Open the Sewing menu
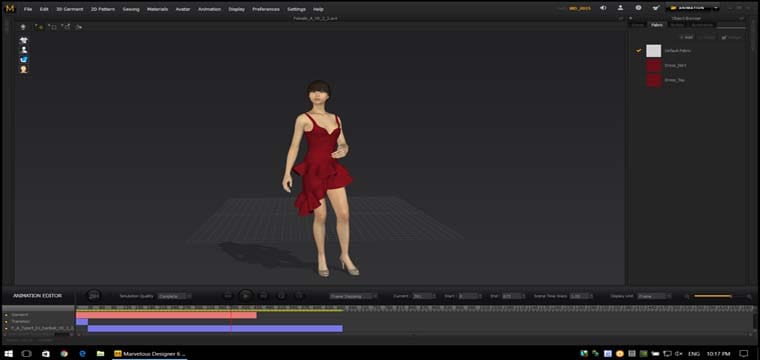Image resolution: width=760 pixels, height=360 pixels. coord(131,9)
